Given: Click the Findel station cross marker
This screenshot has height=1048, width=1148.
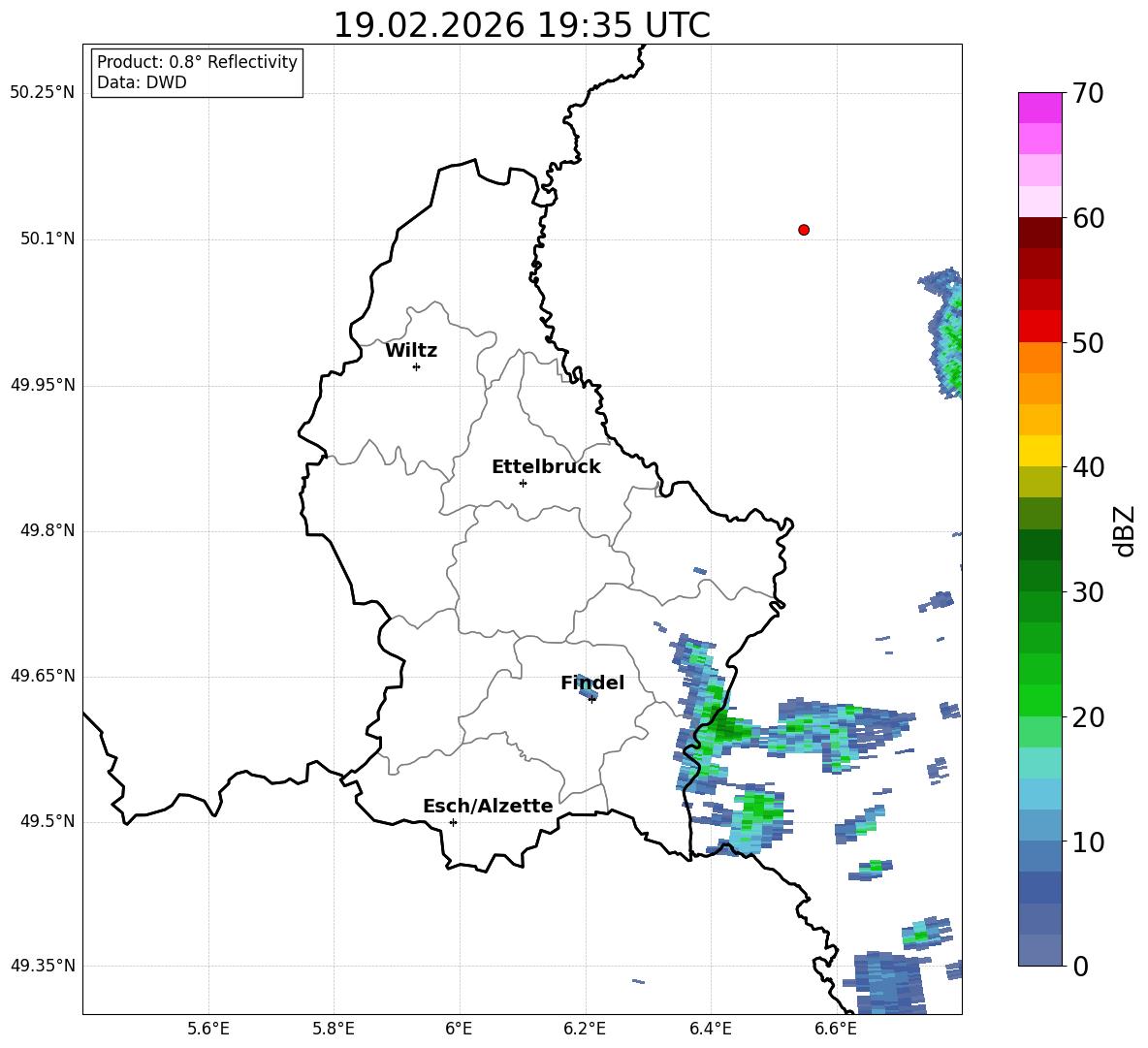Looking at the screenshot, I should [x=591, y=700].
